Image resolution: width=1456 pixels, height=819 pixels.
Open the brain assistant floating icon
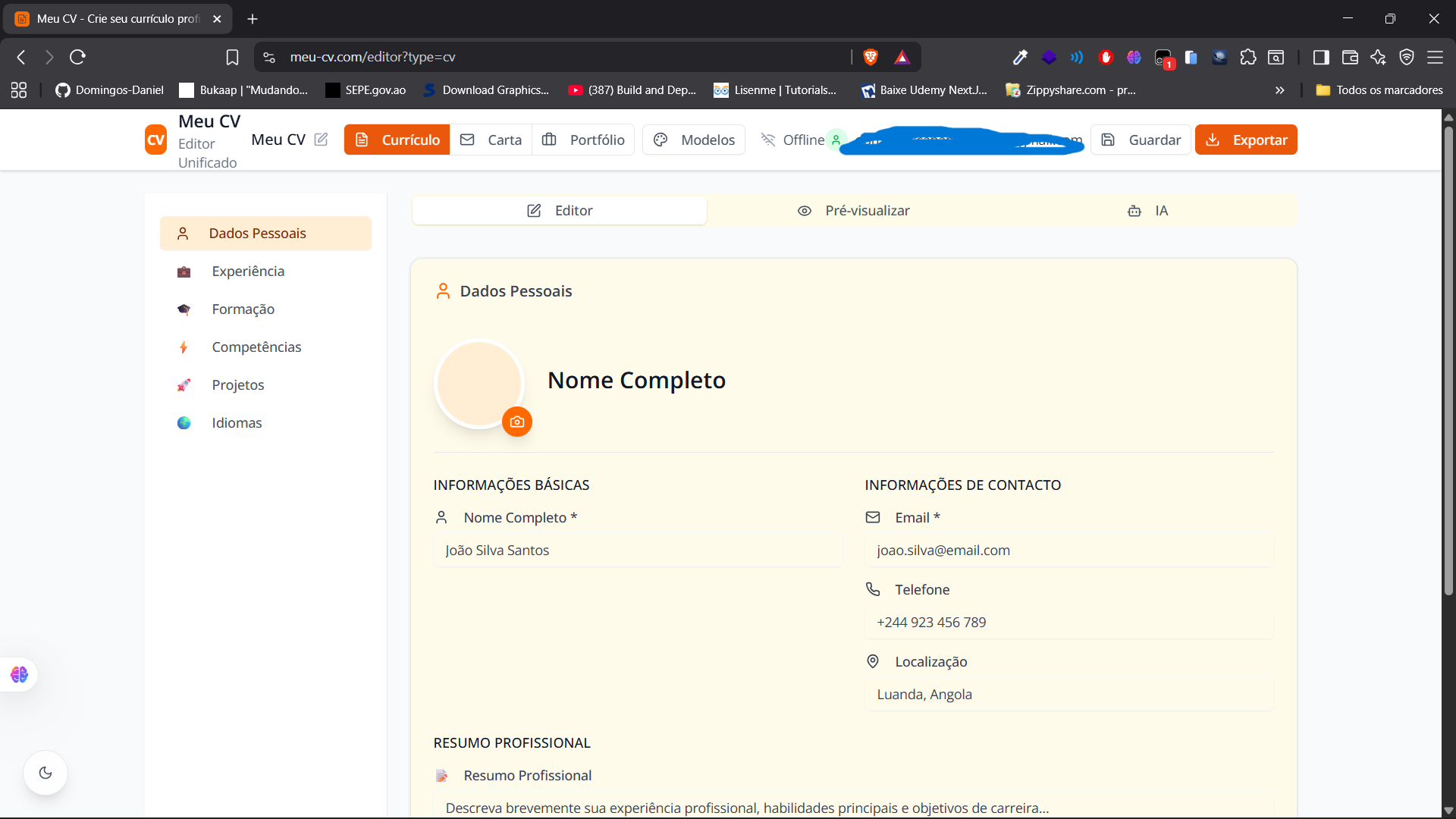tap(19, 674)
